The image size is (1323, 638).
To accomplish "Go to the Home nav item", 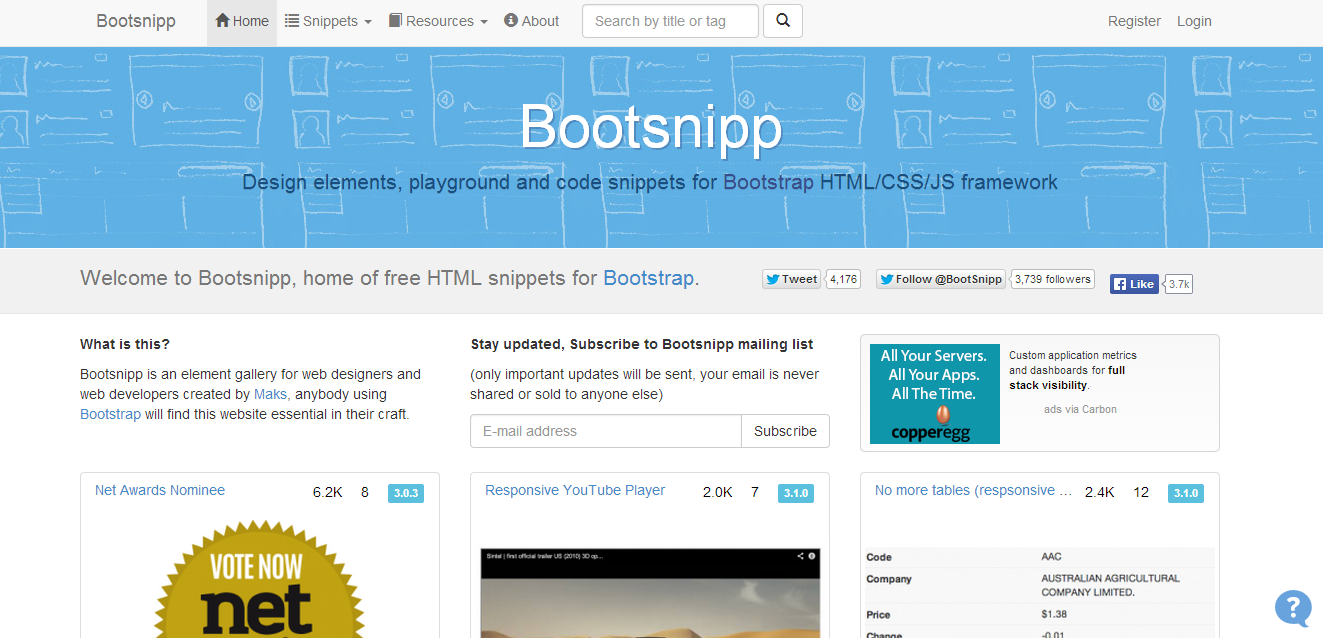I will [242, 21].
